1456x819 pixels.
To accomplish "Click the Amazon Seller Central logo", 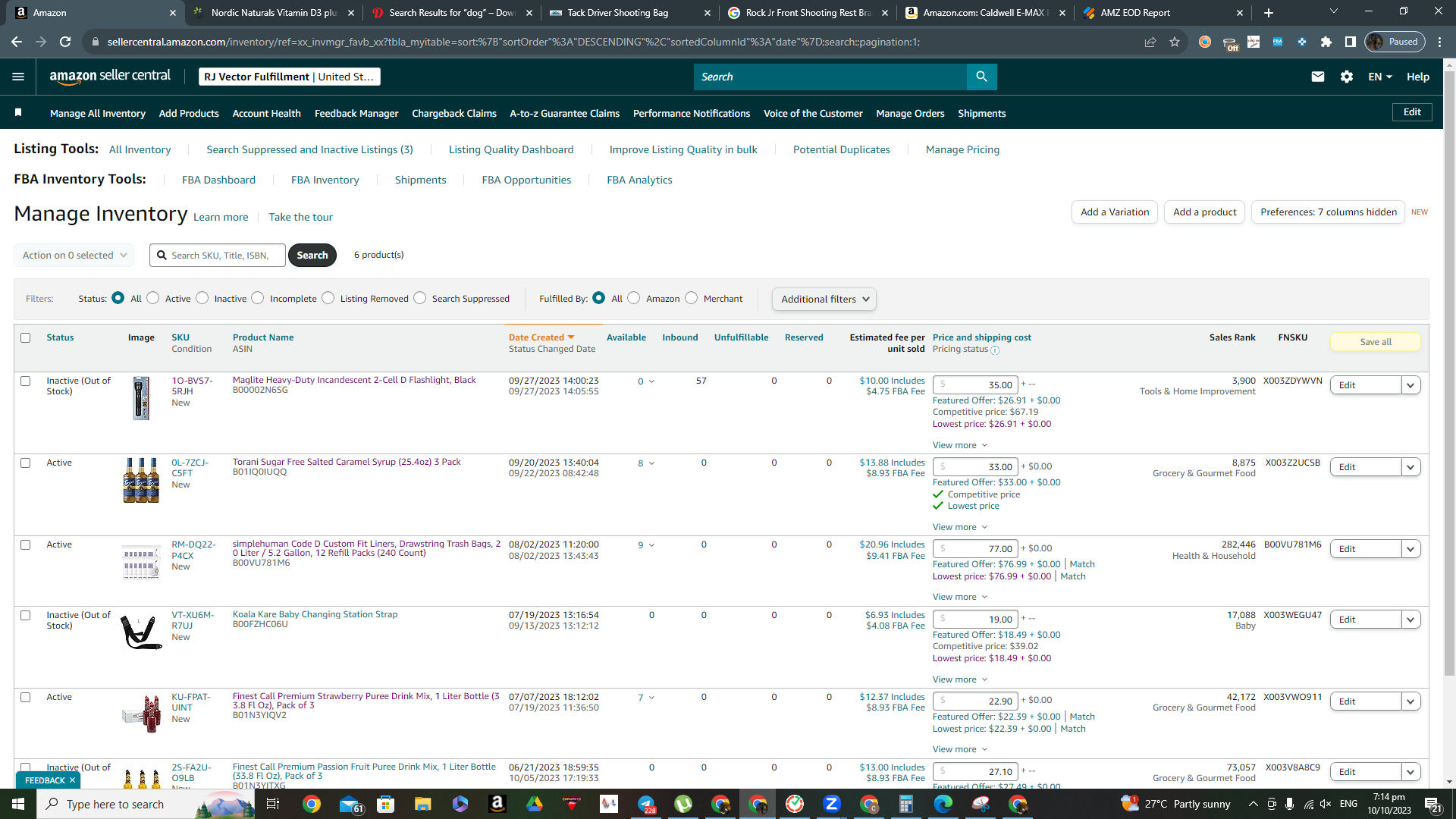I will point(110,77).
